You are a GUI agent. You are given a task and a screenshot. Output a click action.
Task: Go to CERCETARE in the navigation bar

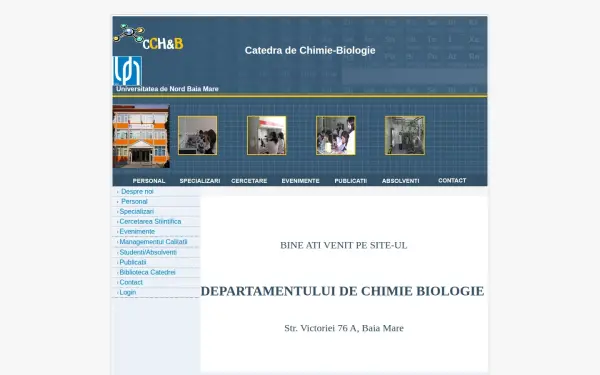point(249,181)
